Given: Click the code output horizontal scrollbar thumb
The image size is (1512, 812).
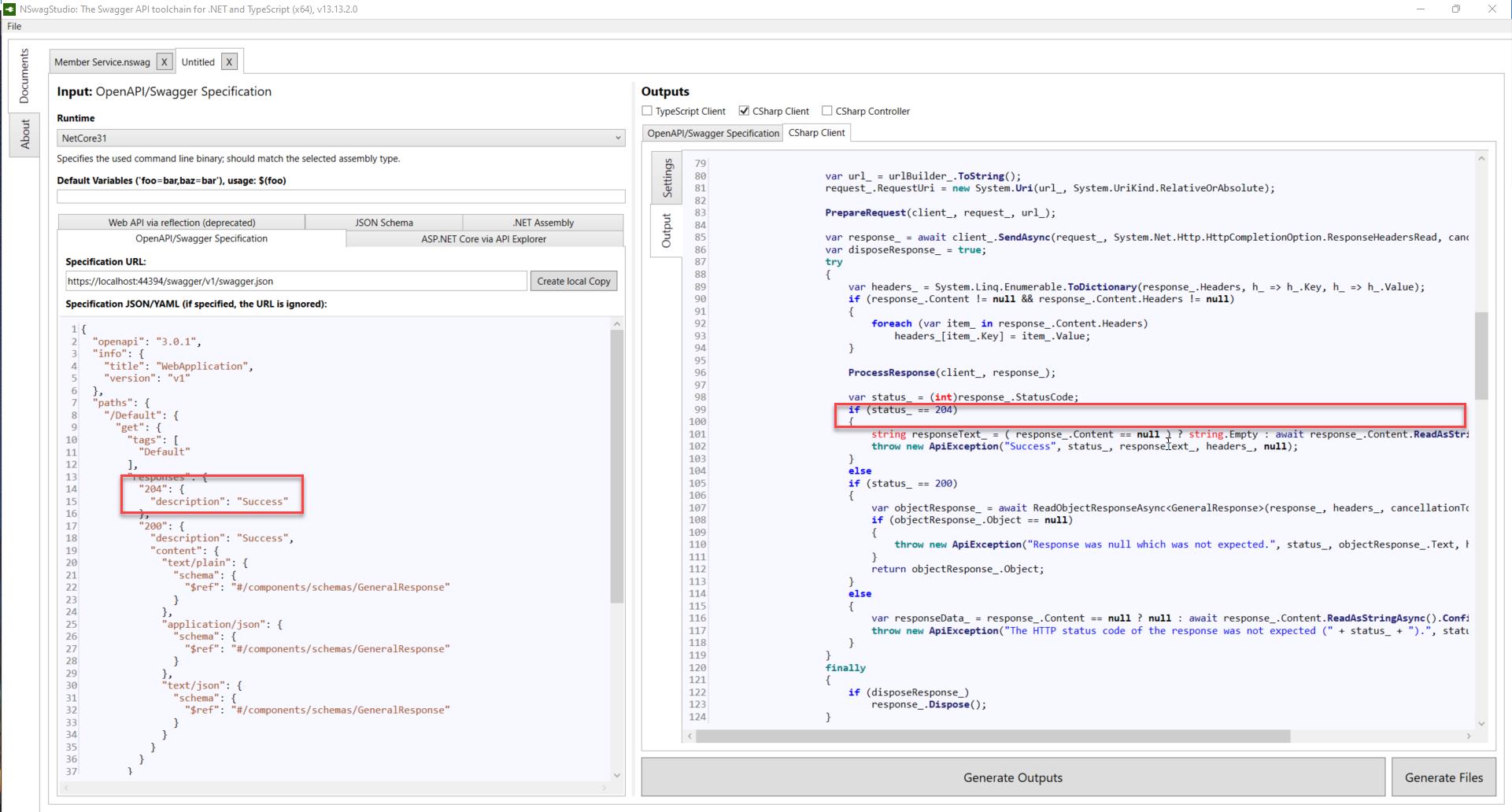Looking at the screenshot, I should pyautogui.click(x=993, y=736).
